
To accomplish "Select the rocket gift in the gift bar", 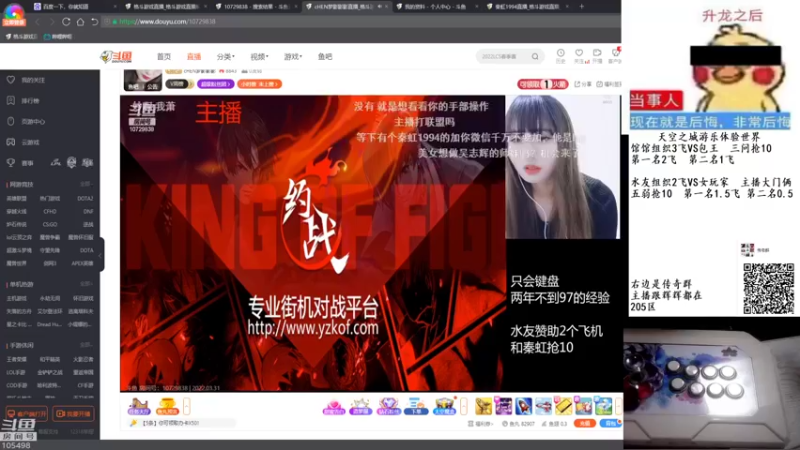I will click(x=523, y=407).
